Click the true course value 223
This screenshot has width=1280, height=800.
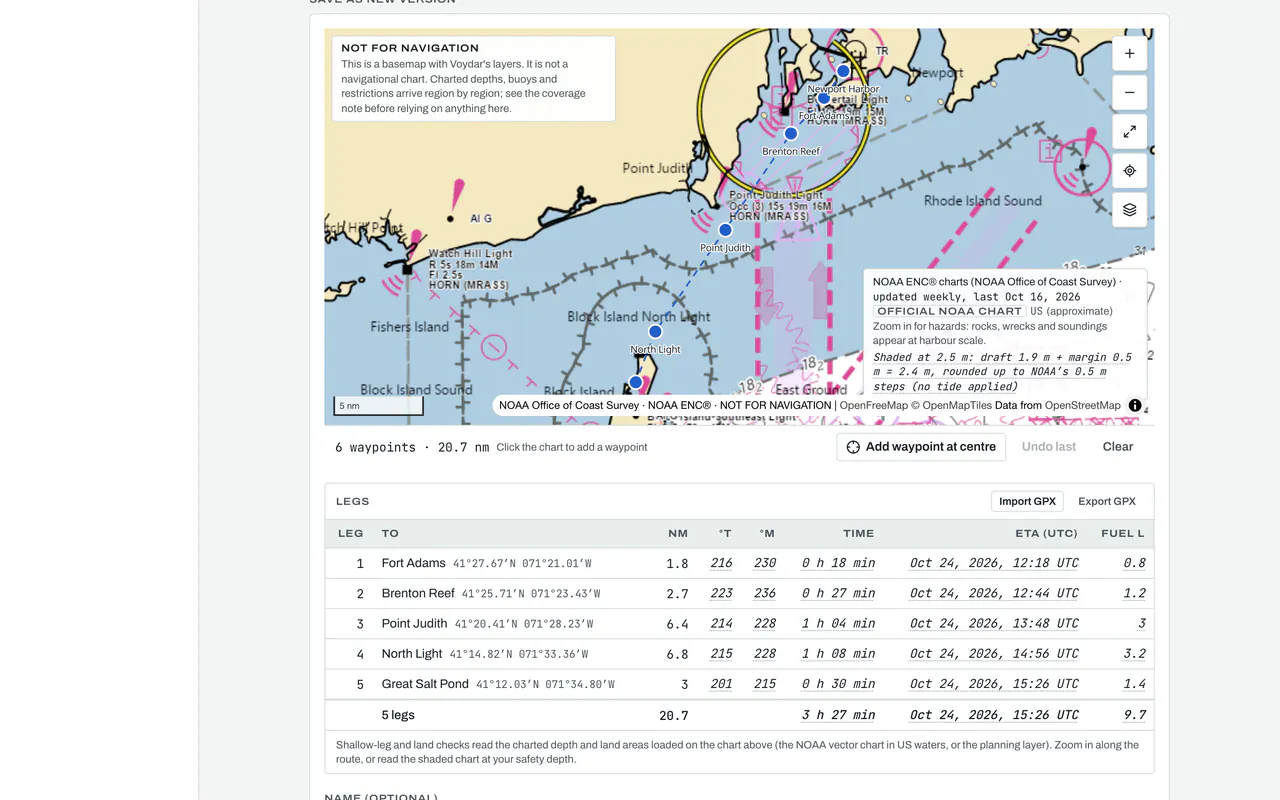pos(721,593)
